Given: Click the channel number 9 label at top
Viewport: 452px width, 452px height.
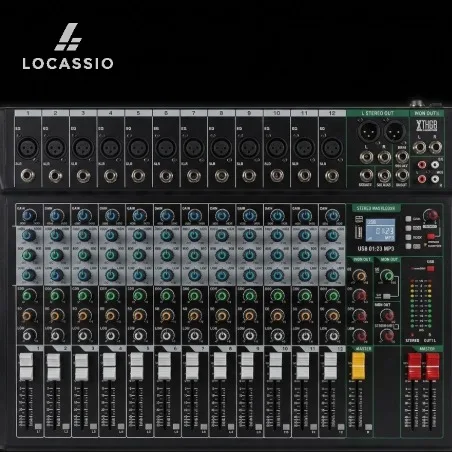Looking at the screenshot, I should click(x=249, y=113).
